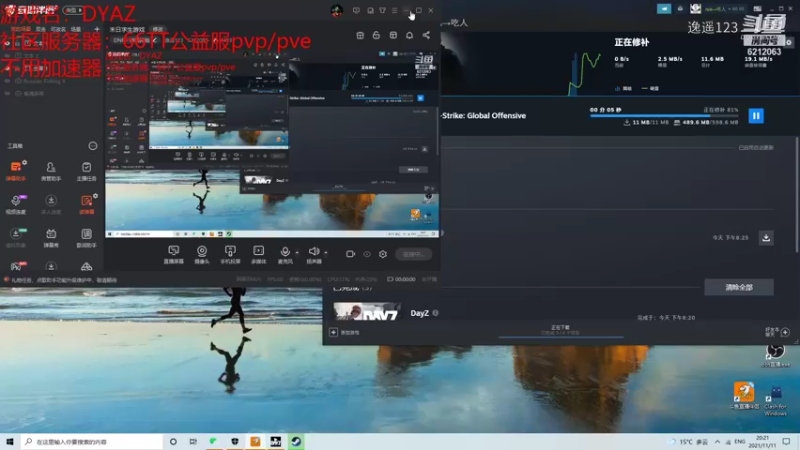This screenshot has height=450, width=800.
Task: Expand speaker options arrow
Action: 326,252
